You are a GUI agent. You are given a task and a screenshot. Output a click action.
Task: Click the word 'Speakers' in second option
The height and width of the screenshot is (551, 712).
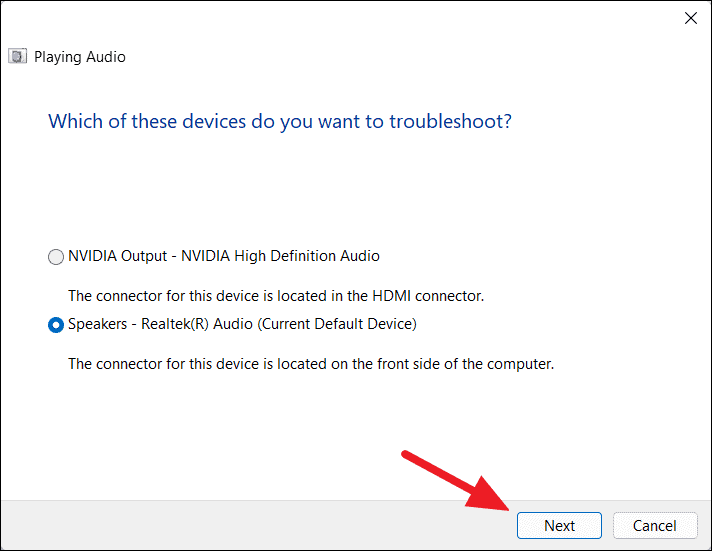[x=98, y=324]
